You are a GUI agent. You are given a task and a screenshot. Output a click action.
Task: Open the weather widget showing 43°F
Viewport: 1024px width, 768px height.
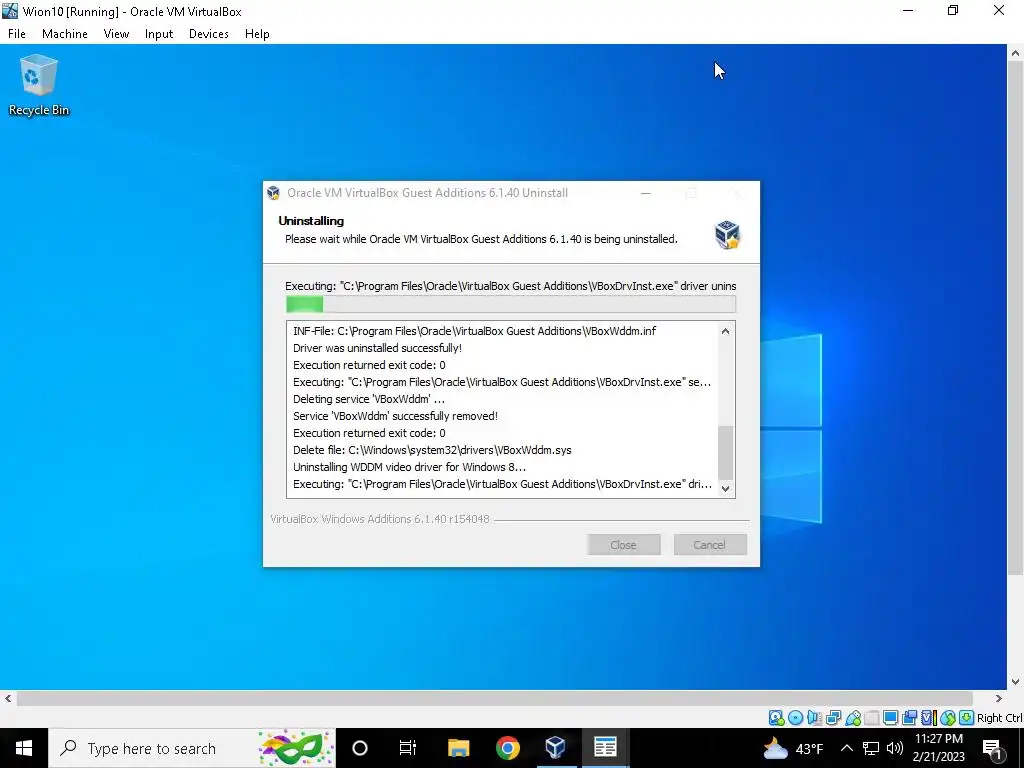[x=793, y=748]
